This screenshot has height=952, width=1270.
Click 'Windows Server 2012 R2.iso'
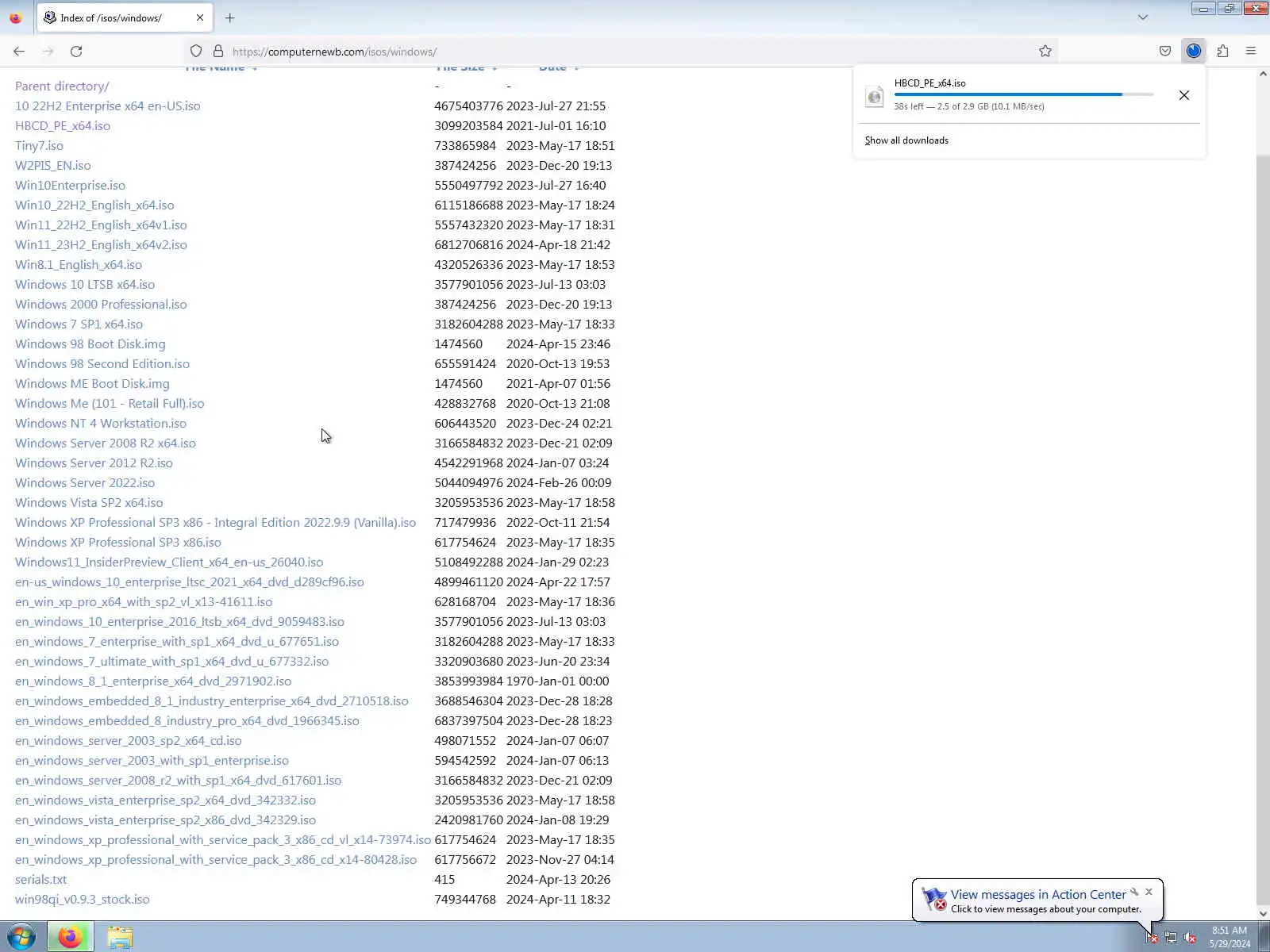pyautogui.click(x=94, y=463)
